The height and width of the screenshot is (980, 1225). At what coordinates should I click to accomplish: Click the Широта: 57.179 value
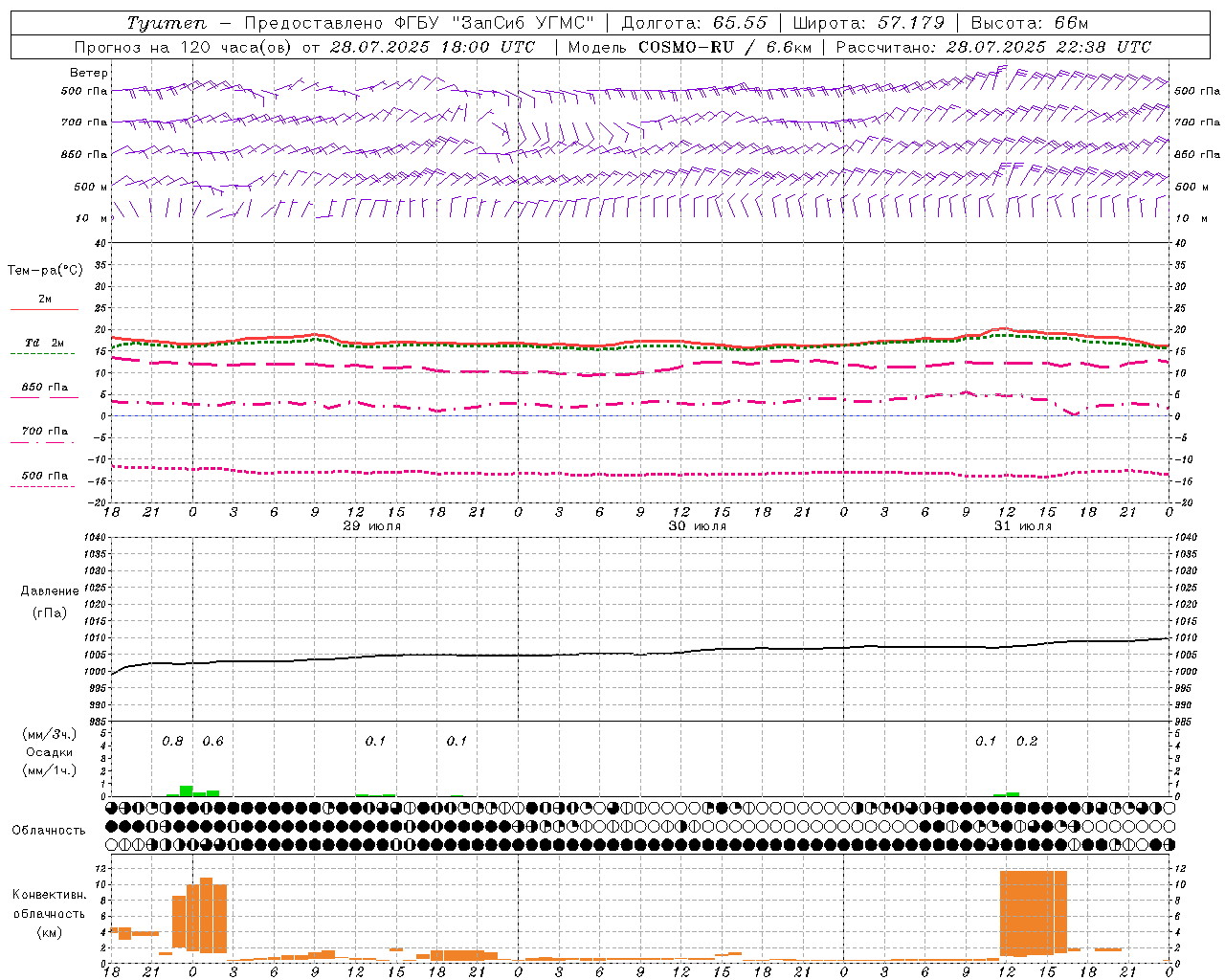[x=869, y=23]
